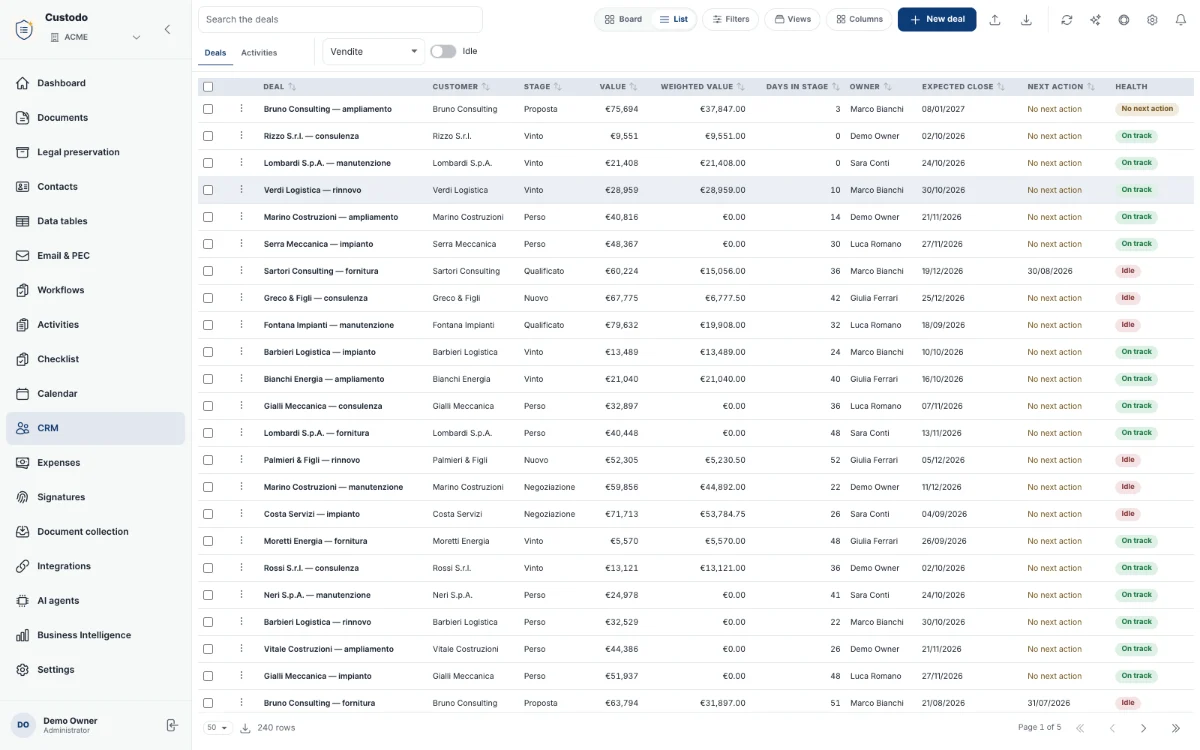Viewport: 1200px width, 750px height.
Task: Go to Legal preservation
Action: tap(95, 152)
